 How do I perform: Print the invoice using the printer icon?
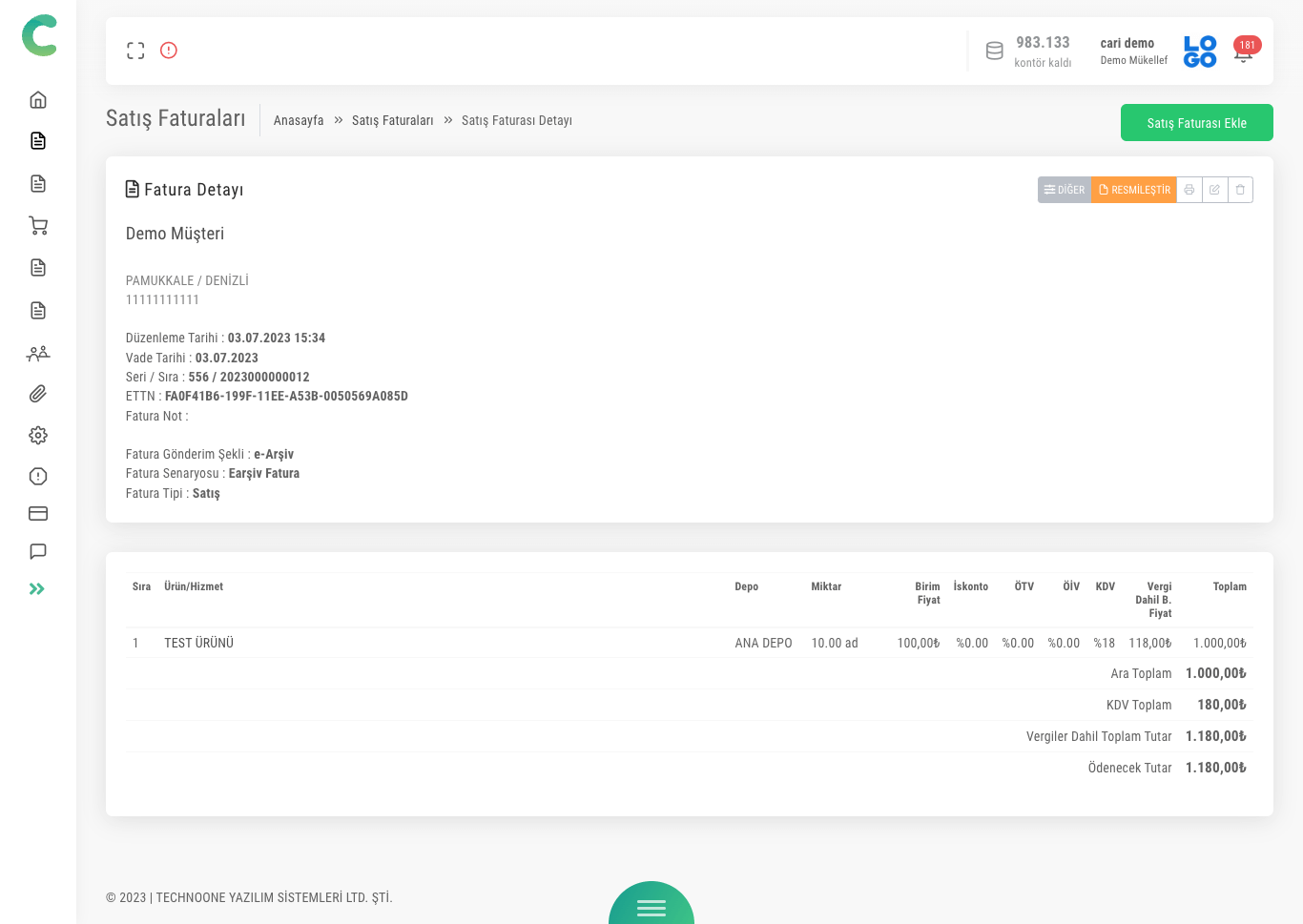coord(1189,190)
